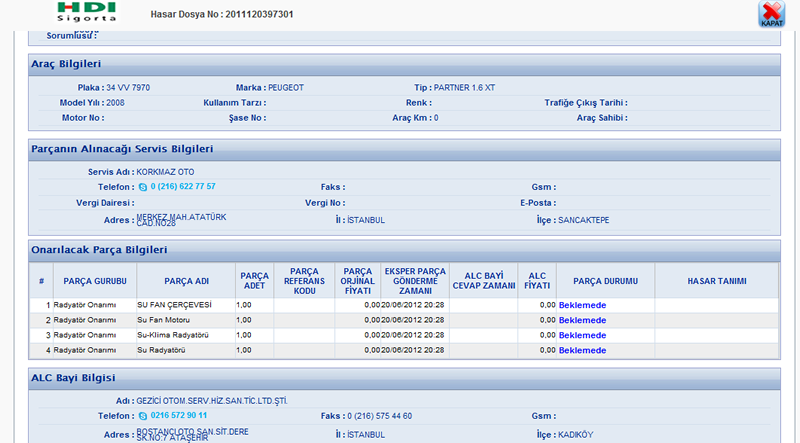
Task: Click the HASAR TANIMI column header
Action: tap(716, 281)
